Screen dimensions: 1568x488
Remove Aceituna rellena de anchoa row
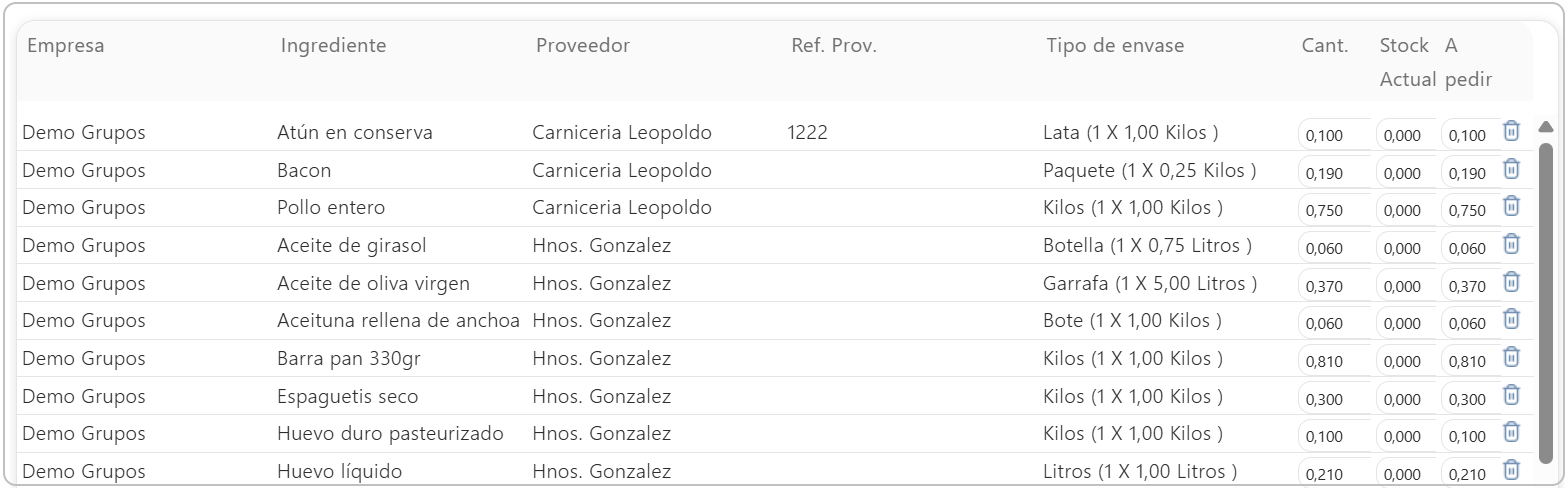click(1511, 319)
